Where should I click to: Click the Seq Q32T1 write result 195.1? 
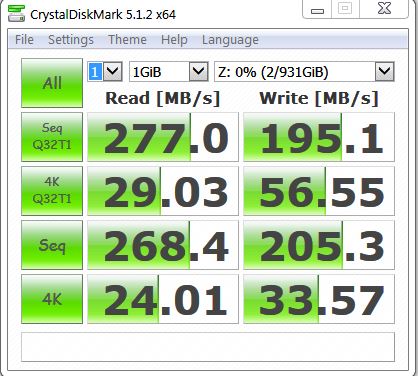tap(319, 137)
